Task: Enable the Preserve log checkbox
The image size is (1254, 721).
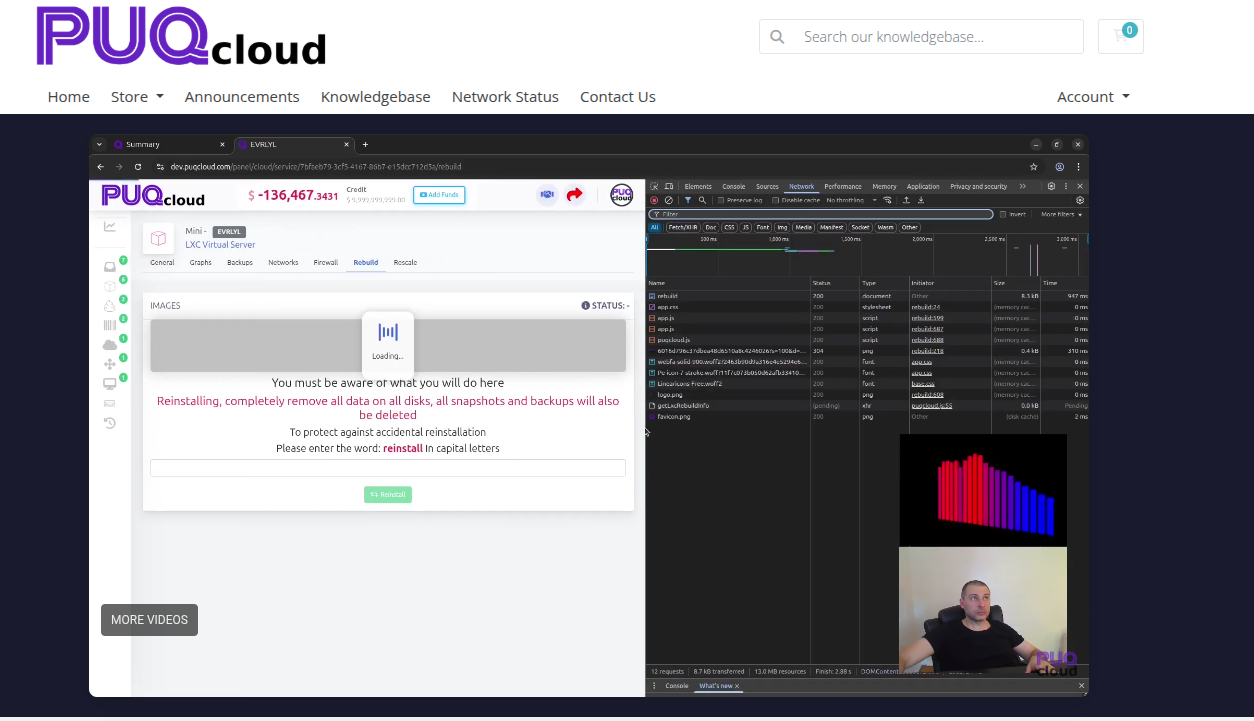Action: [720, 200]
